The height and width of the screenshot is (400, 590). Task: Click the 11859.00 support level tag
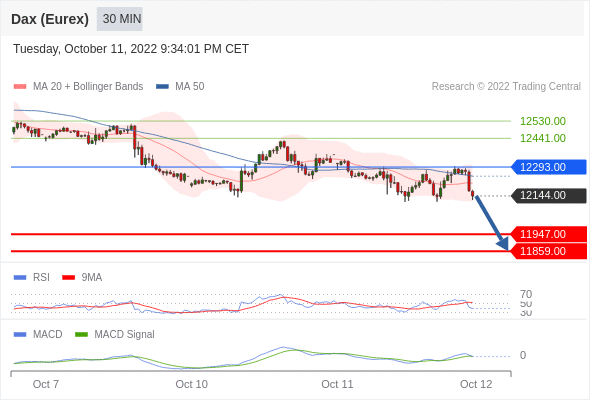point(549,251)
